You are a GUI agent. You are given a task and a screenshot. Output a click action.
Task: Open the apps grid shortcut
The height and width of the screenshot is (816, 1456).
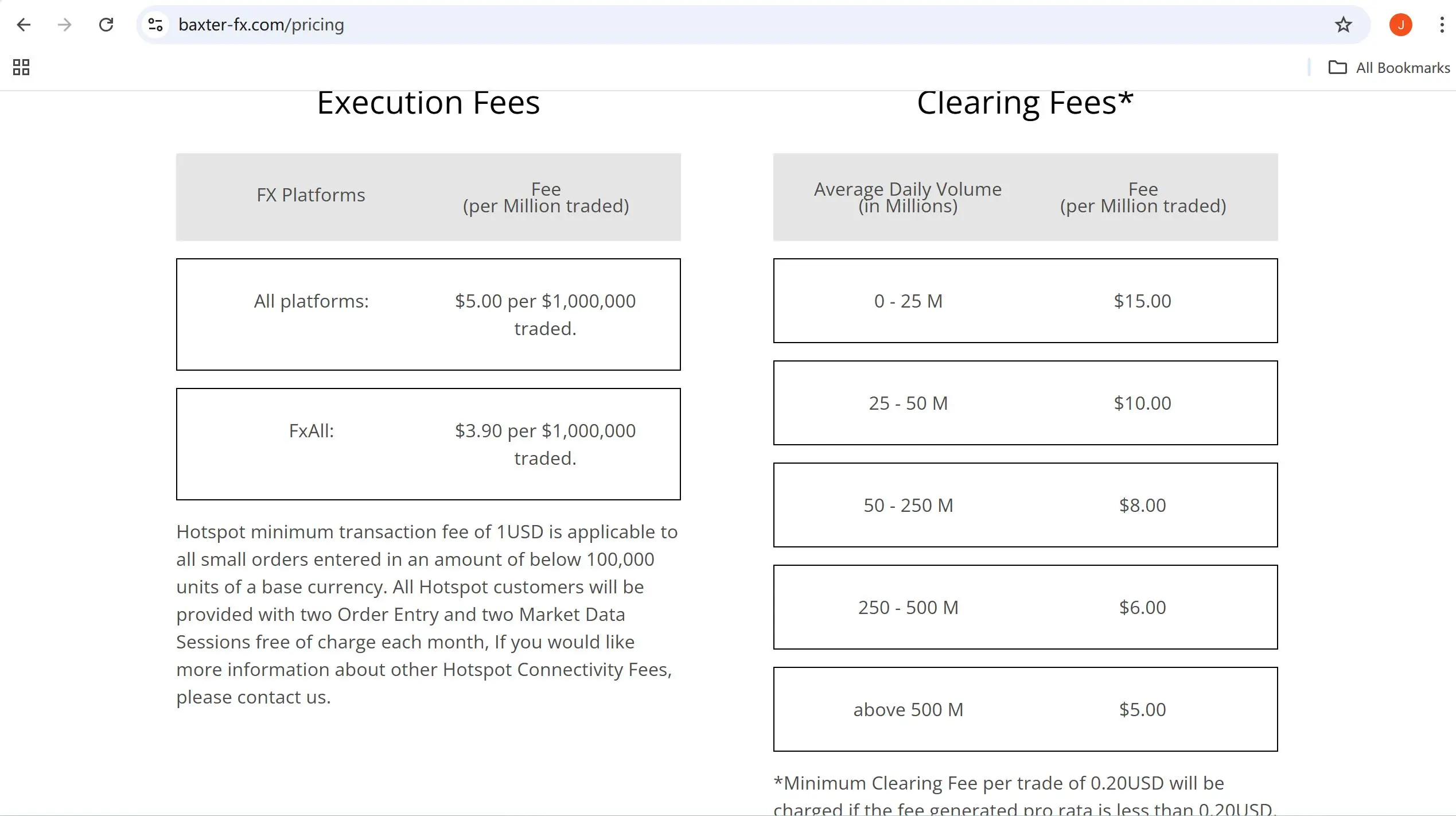[x=21, y=67]
